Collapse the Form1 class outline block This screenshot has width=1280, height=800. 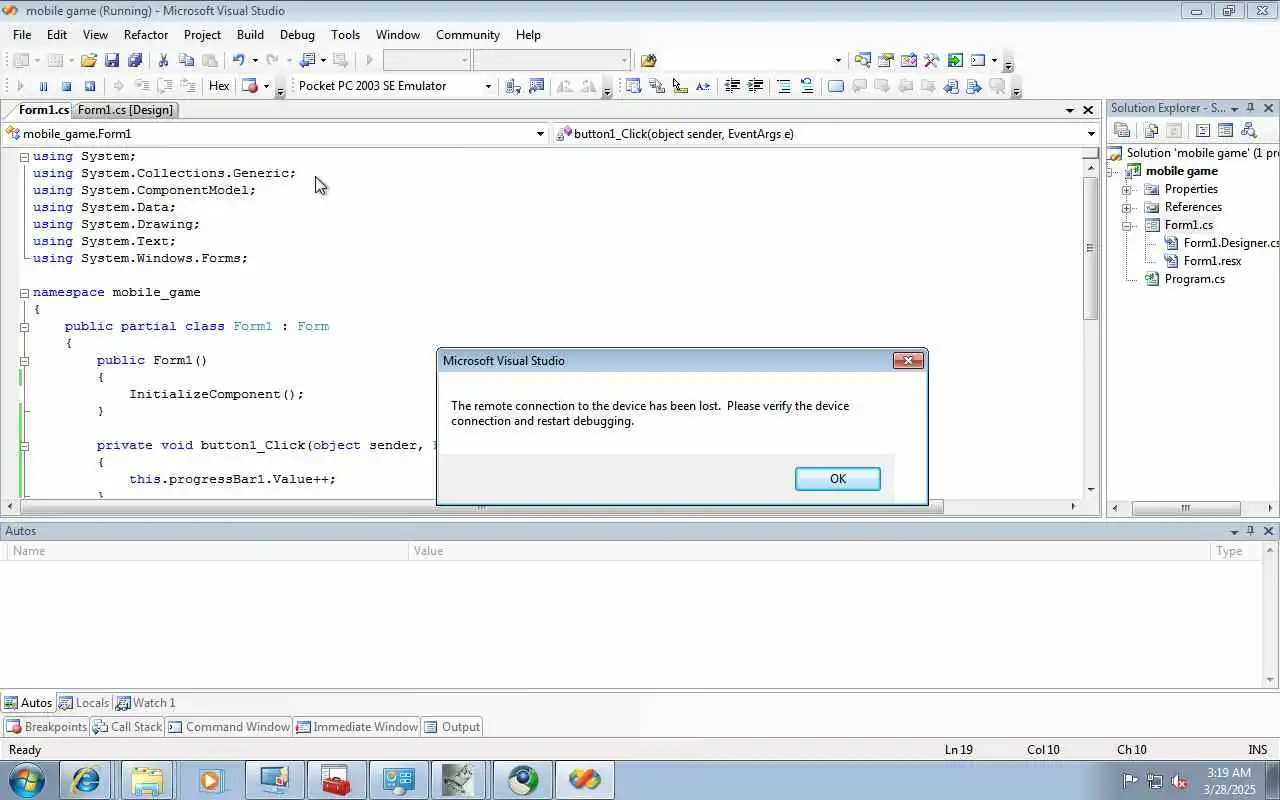[x=25, y=327]
